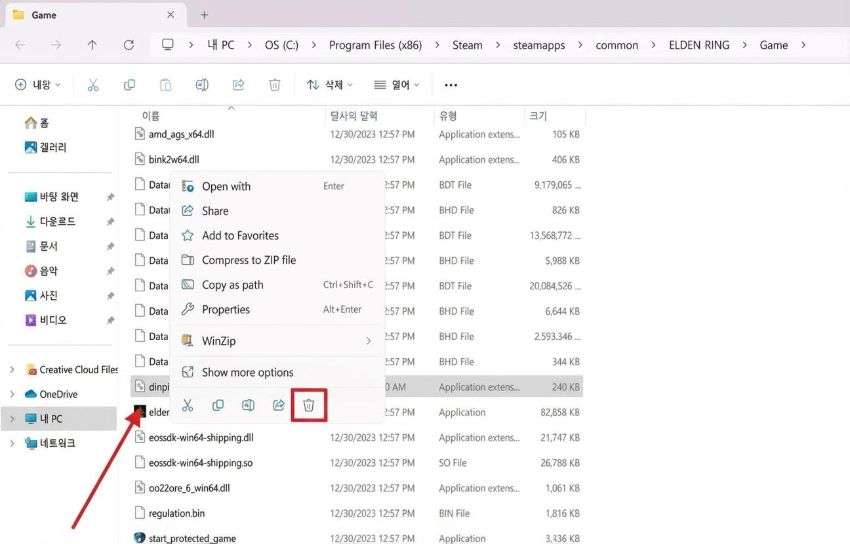The image size is (850, 544).
Task: Click the PC monitor icon in the address bar
Action: pyautogui.click(x=168, y=45)
